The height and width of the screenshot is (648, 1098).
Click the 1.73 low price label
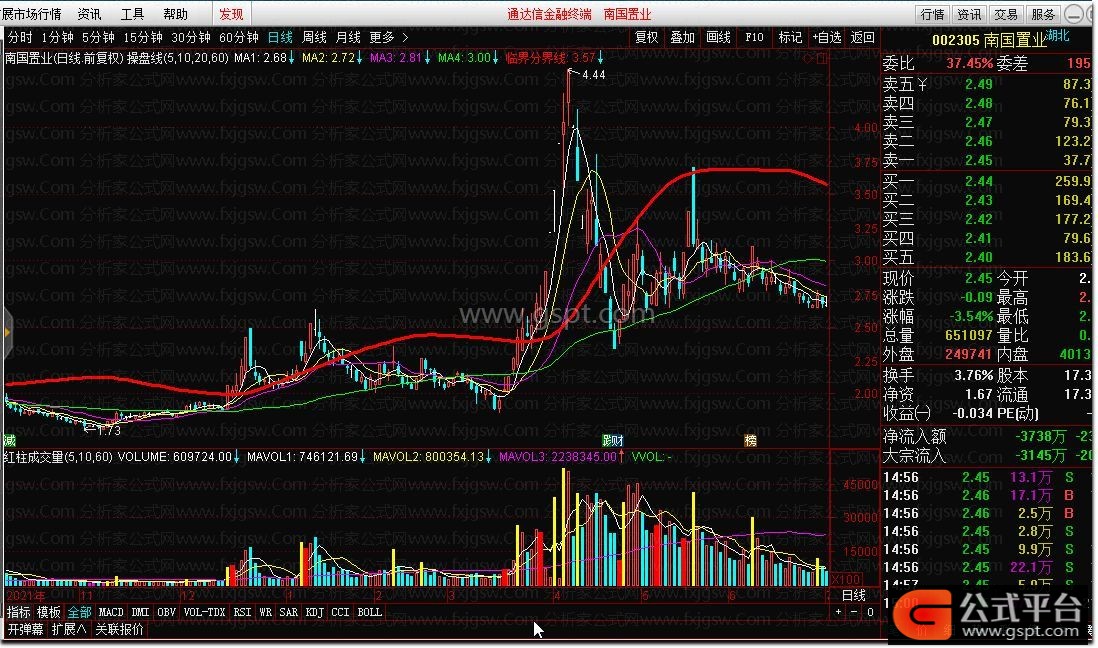pos(109,430)
